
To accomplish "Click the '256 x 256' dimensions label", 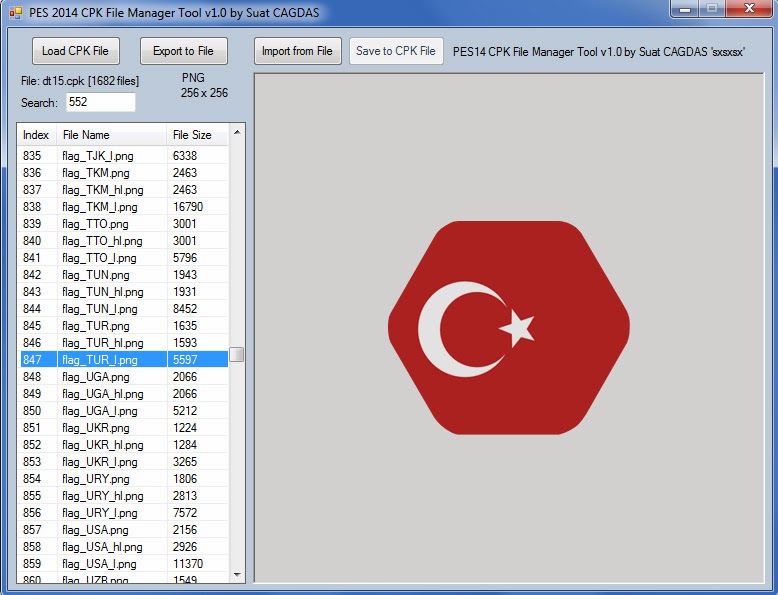I will pos(204,93).
